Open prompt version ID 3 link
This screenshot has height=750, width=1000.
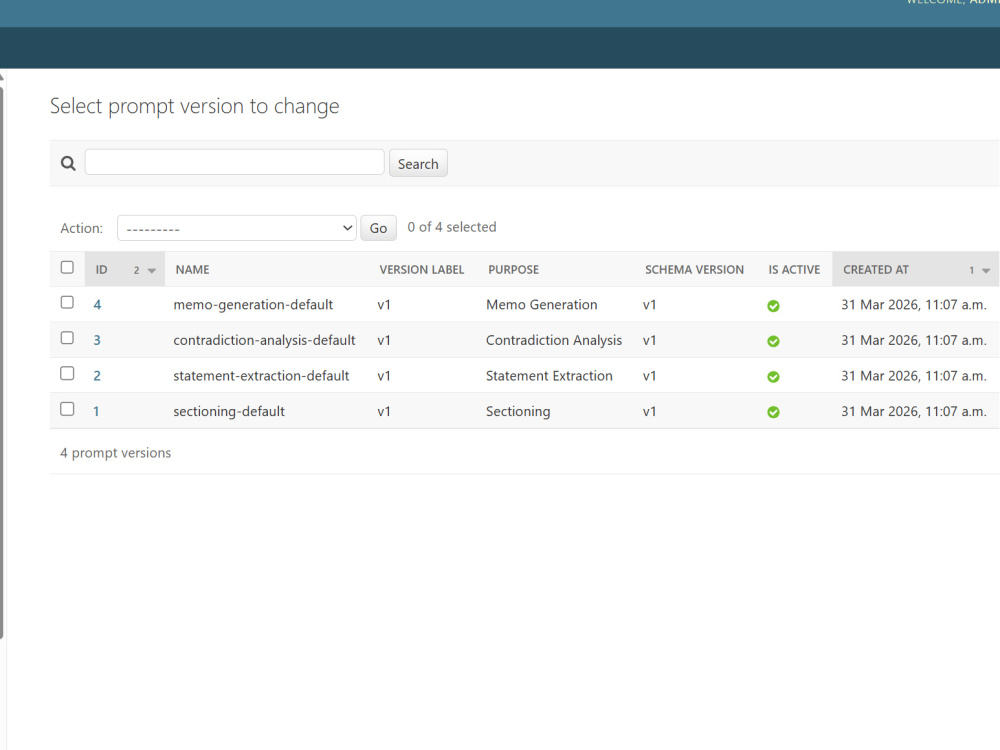click(x=97, y=340)
